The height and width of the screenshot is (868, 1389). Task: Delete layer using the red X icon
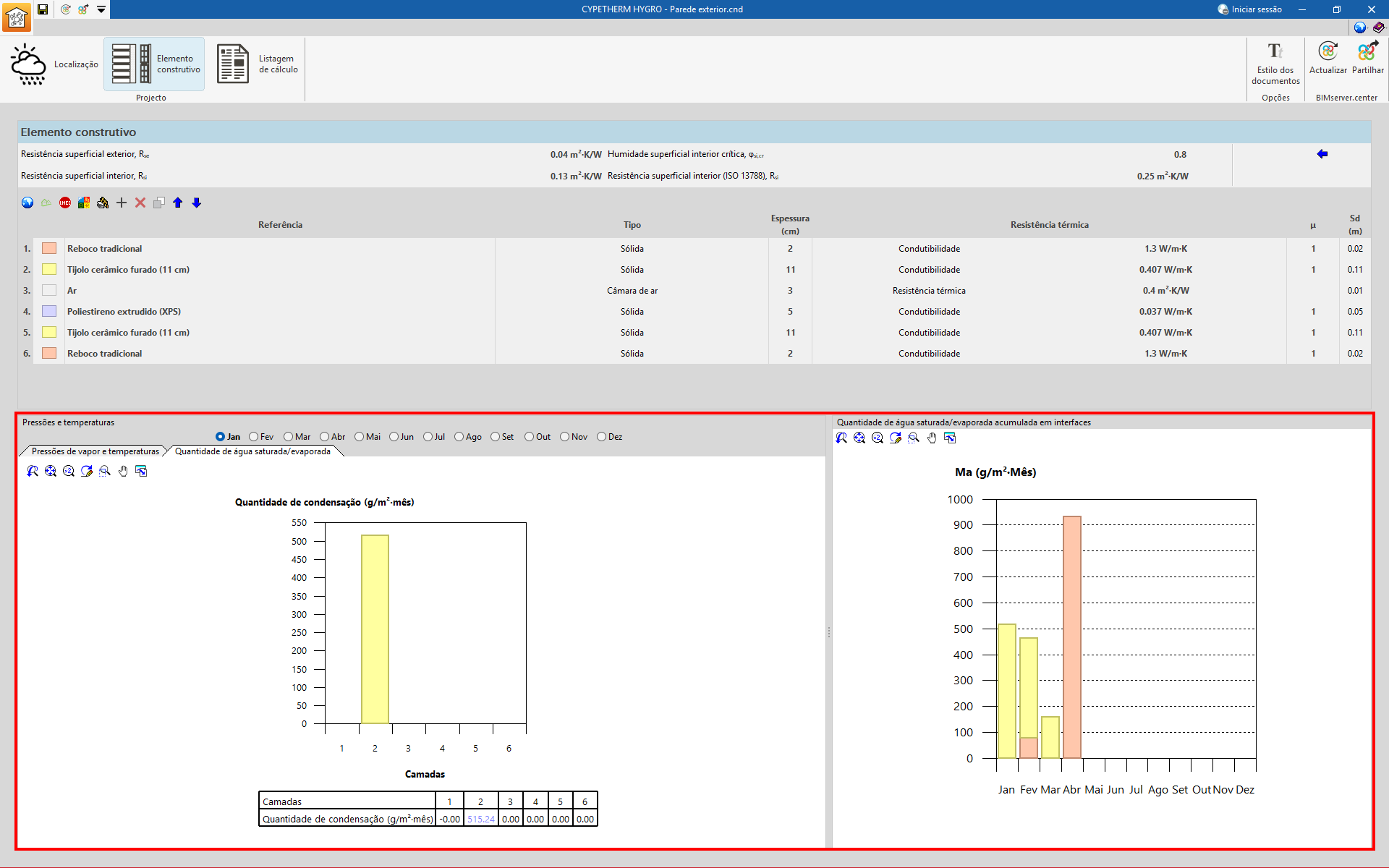point(140,203)
